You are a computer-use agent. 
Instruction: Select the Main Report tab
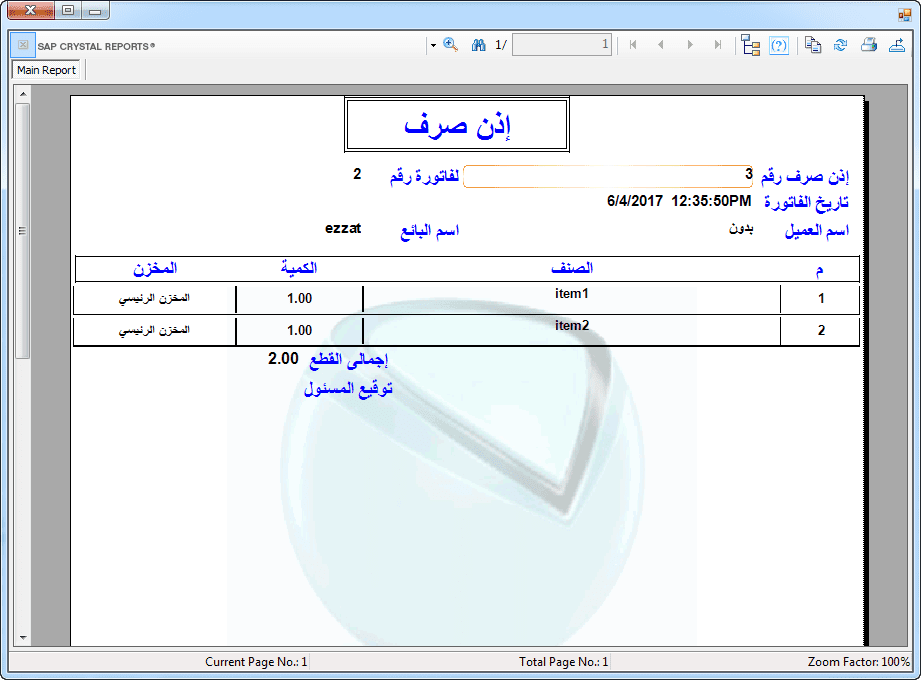[x=46, y=70]
